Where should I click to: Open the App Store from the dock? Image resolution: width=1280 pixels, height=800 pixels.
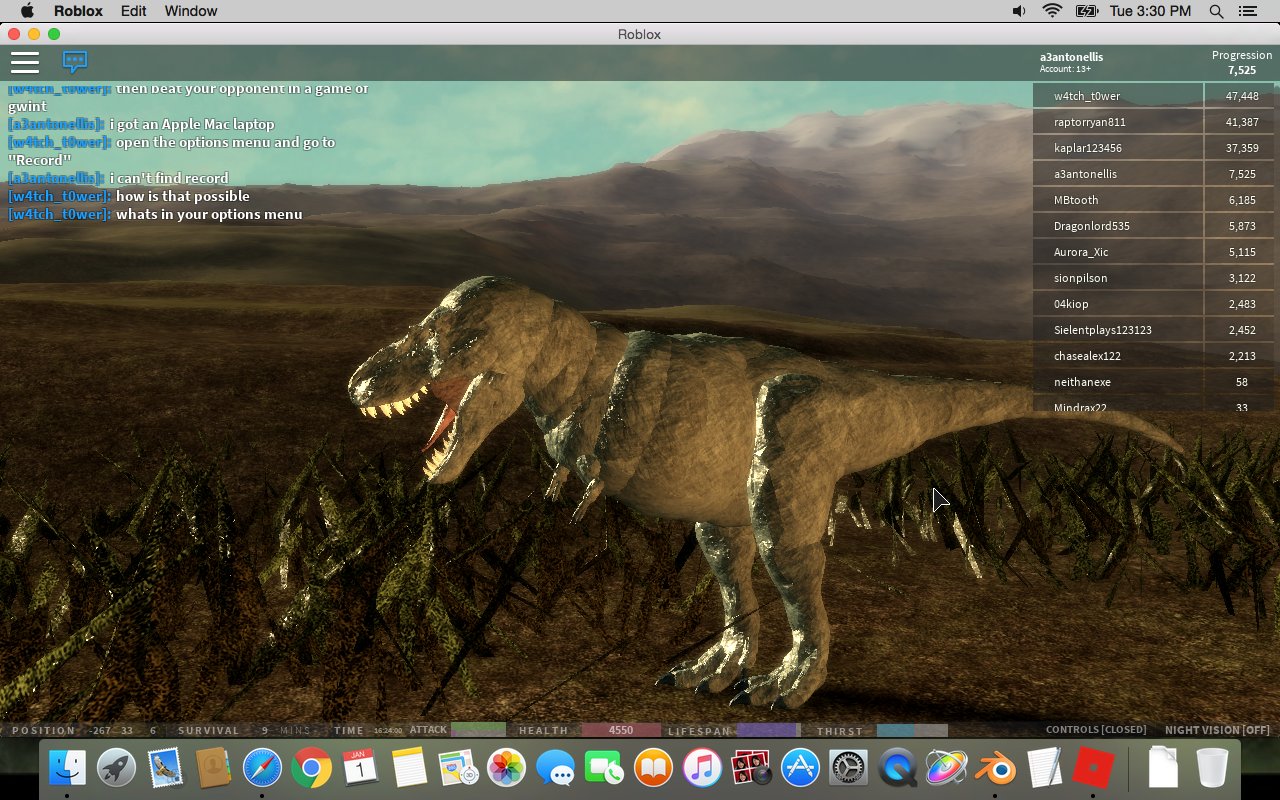[800, 768]
